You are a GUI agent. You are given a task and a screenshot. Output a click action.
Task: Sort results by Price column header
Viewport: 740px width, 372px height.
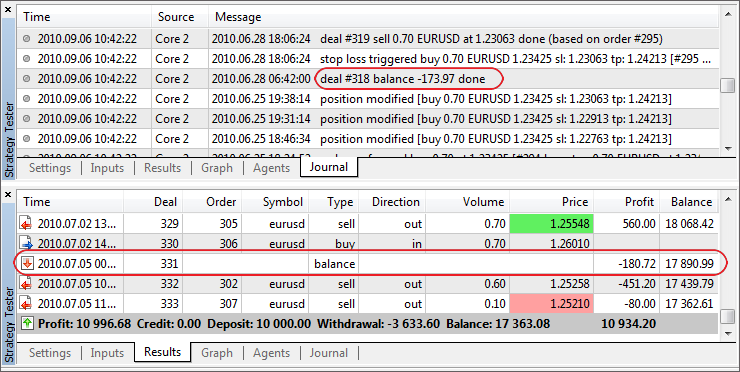(551, 202)
